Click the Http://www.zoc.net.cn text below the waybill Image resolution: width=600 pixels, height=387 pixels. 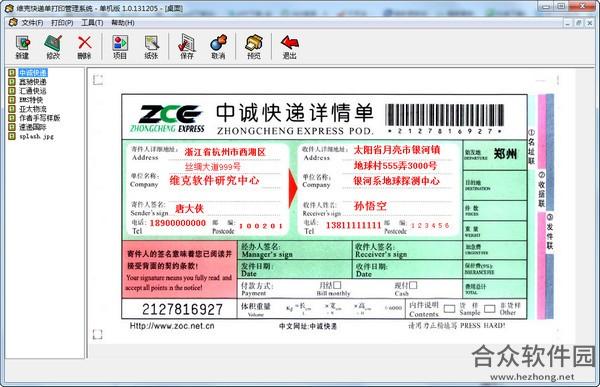tap(172, 326)
